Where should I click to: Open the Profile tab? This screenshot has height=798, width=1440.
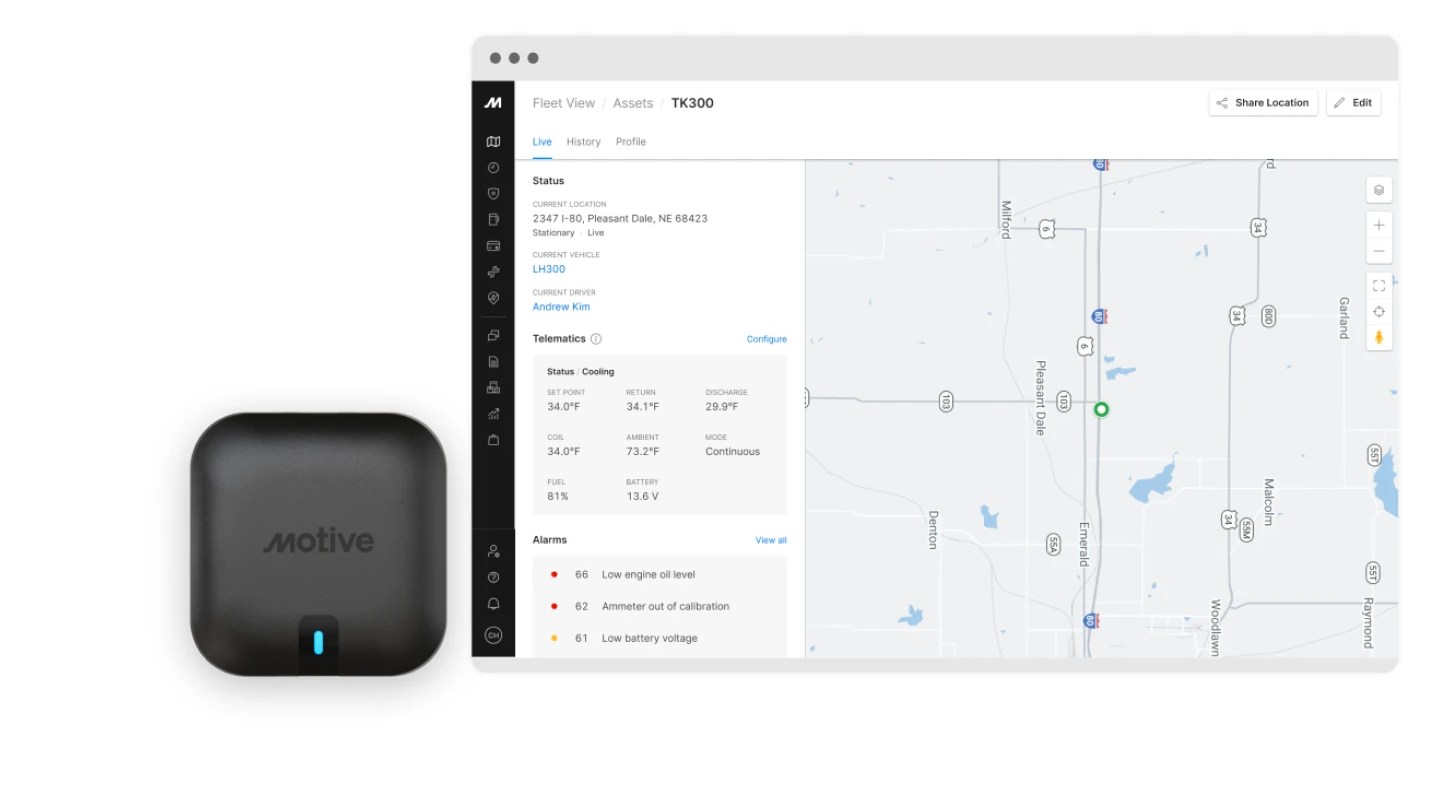630,141
